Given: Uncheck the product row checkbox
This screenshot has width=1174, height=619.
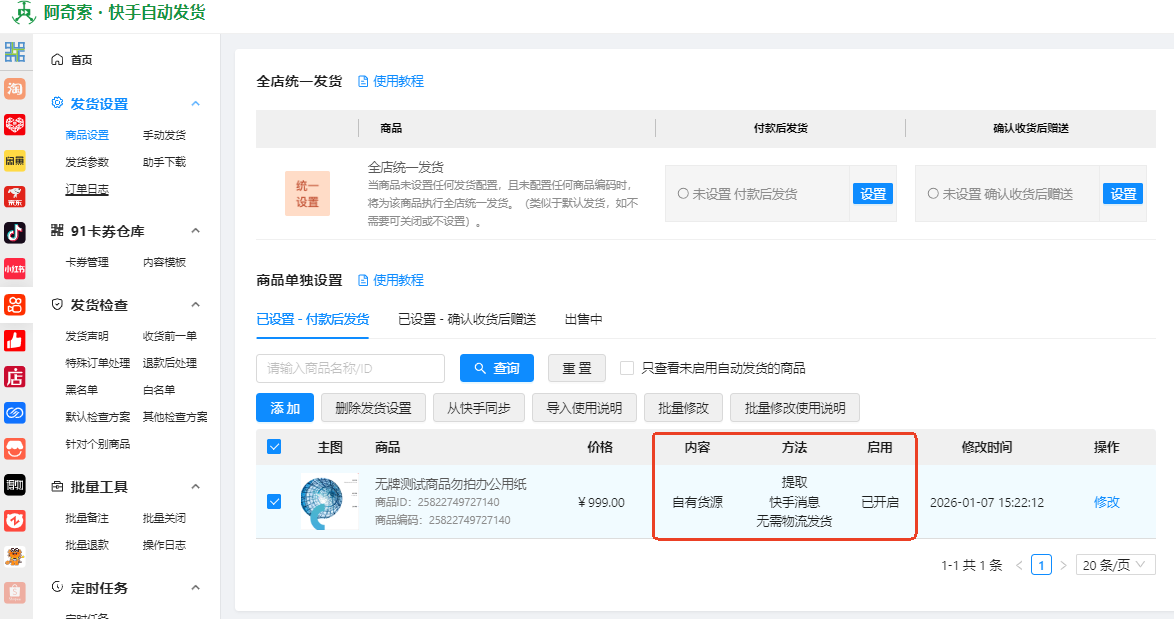Looking at the screenshot, I should tap(274, 501).
